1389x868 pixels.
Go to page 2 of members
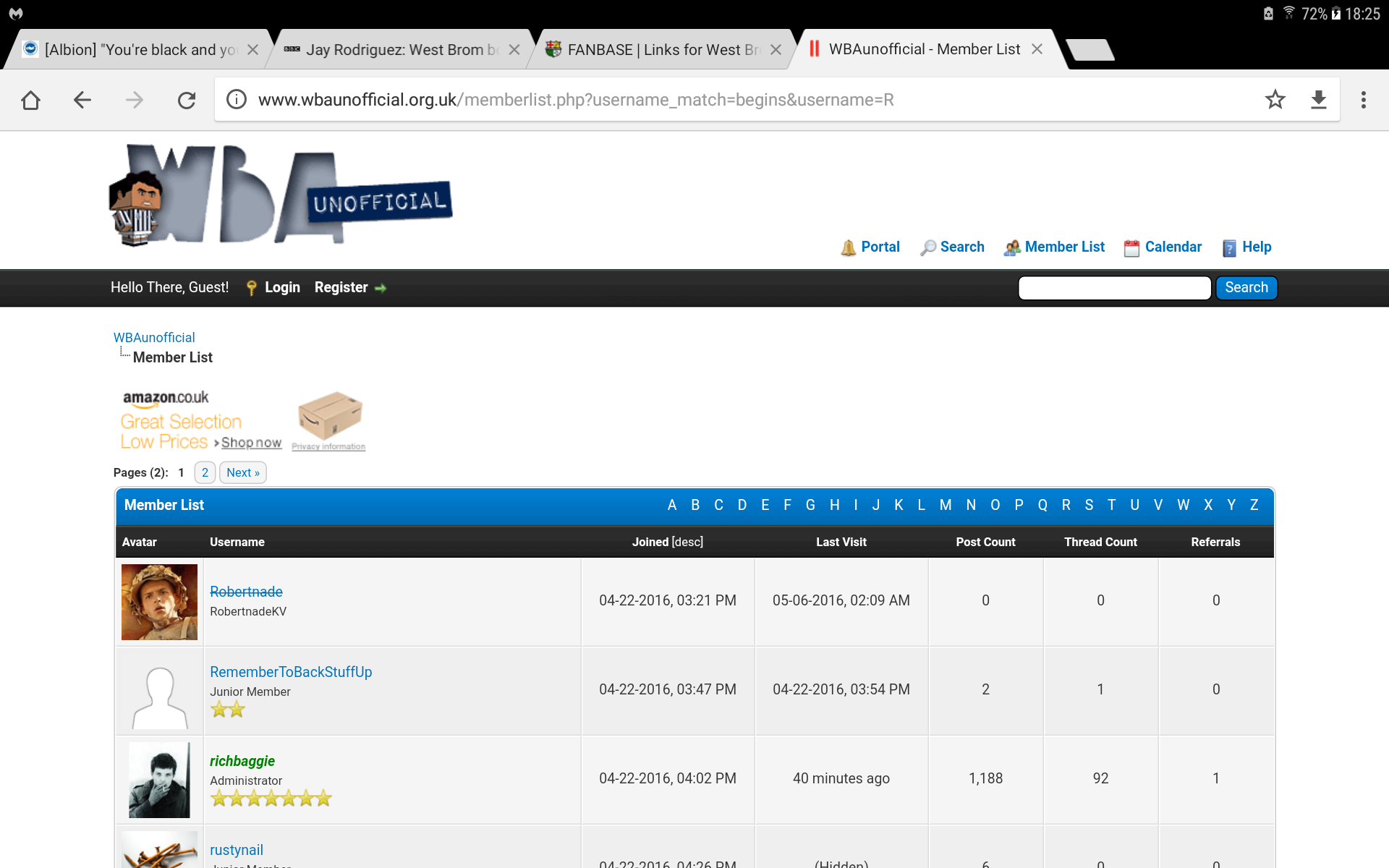point(205,472)
